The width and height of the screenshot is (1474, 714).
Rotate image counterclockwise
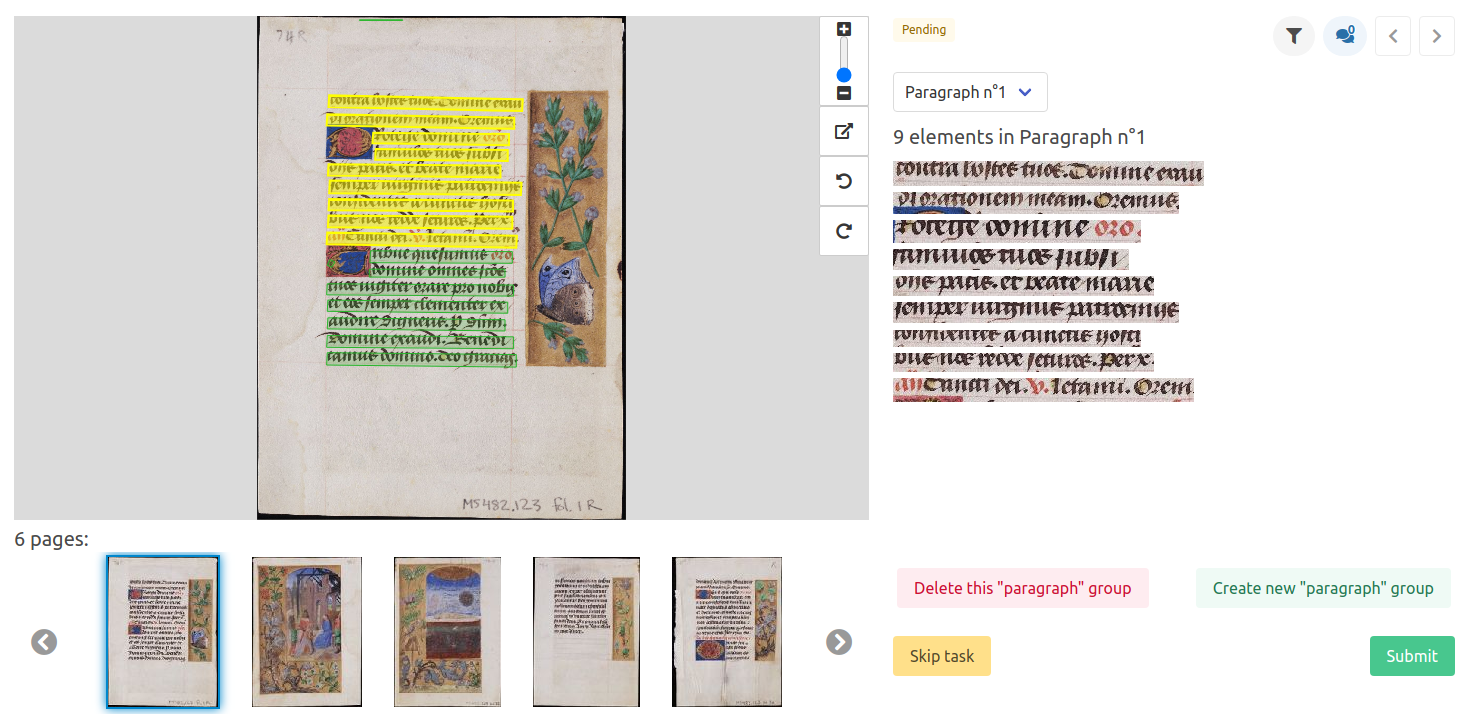(844, 181)
